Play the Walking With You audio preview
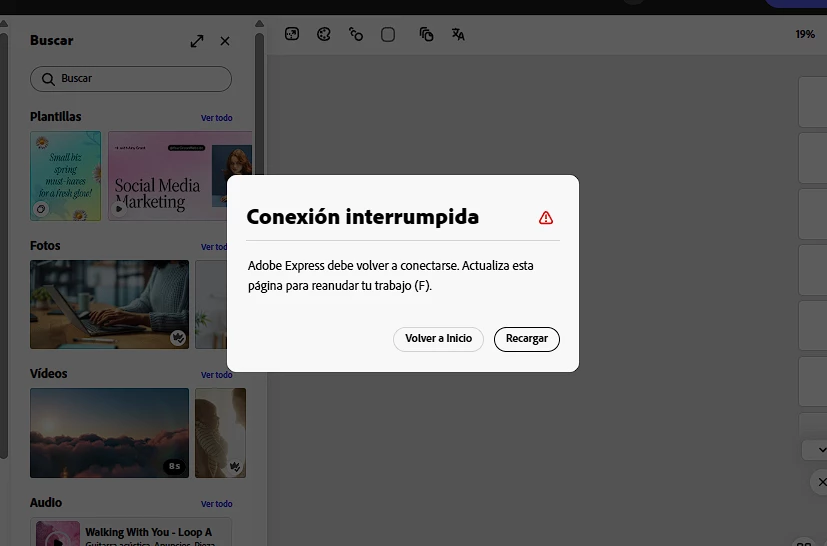The image size is (827, 546). [57, 540]
